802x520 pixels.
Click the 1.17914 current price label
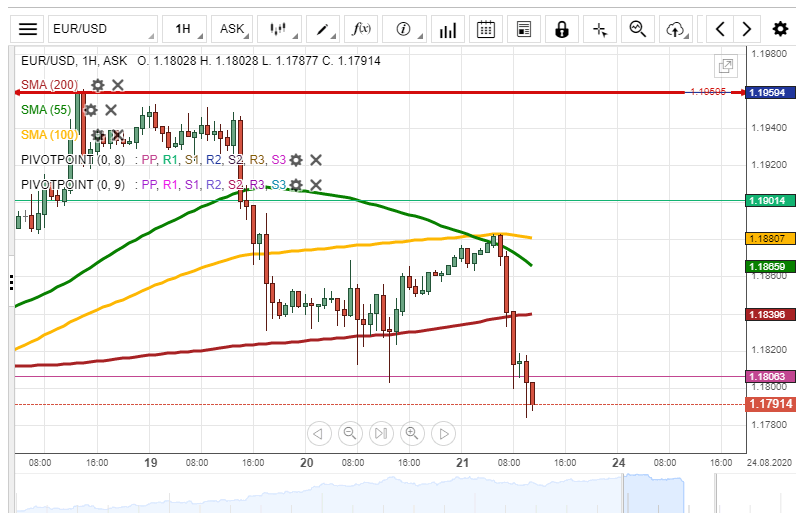pyautogui.click(x=770, y=404)
